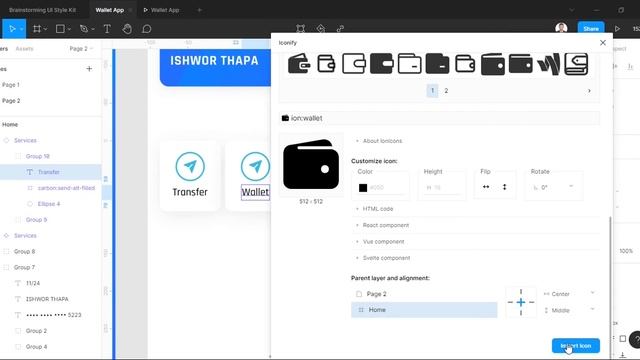Switch to the Wallet App file tab
This screenshot has height=360, width=640.
click(110, 10)
